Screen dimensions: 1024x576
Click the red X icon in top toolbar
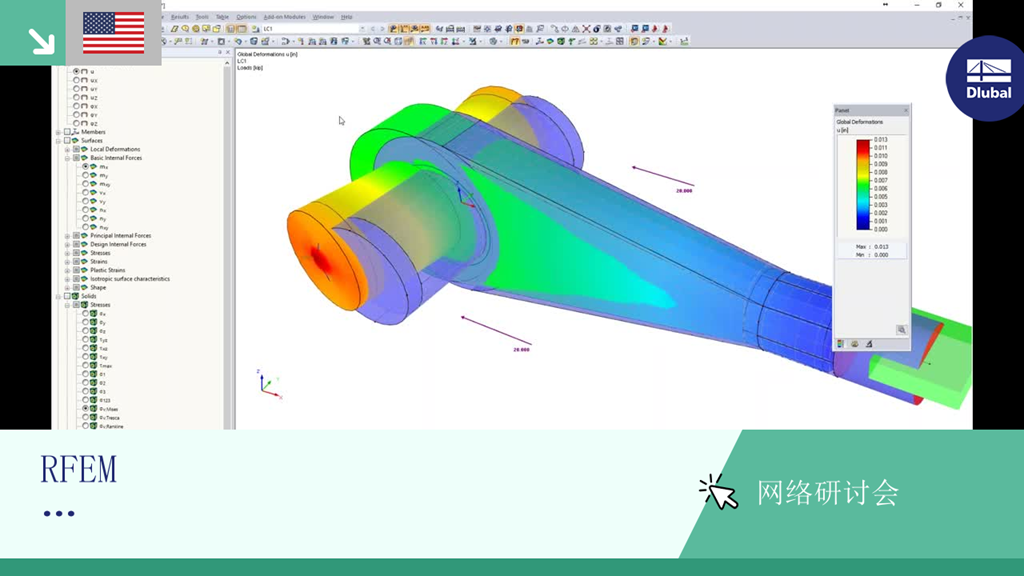point(586,29)
